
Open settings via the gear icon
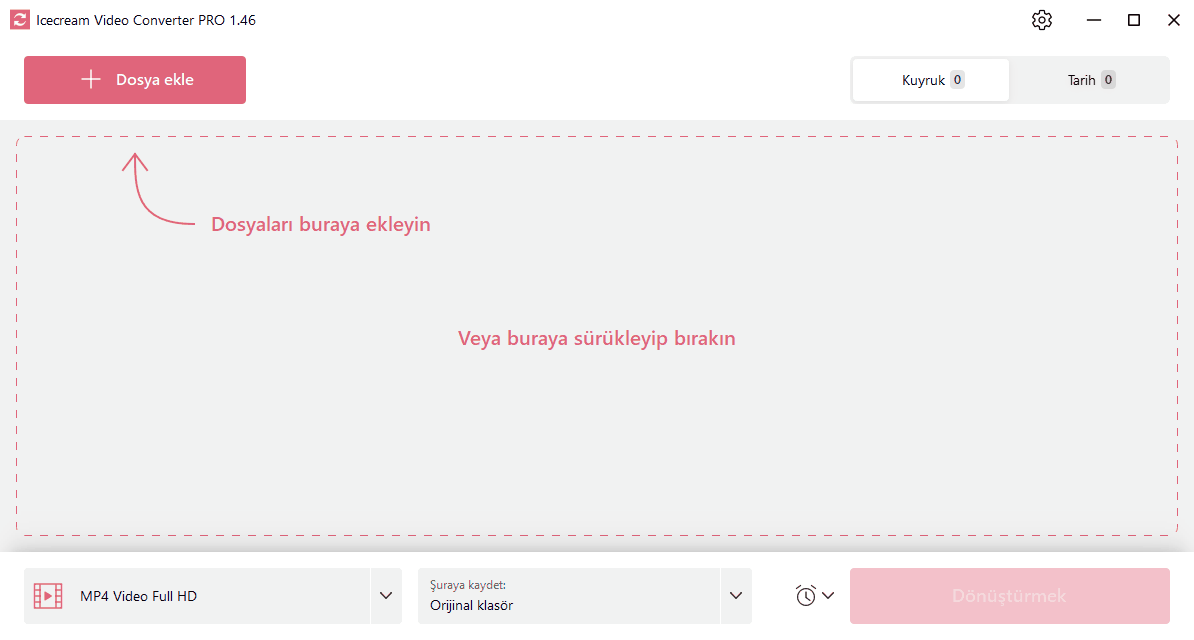(1042, 20)
